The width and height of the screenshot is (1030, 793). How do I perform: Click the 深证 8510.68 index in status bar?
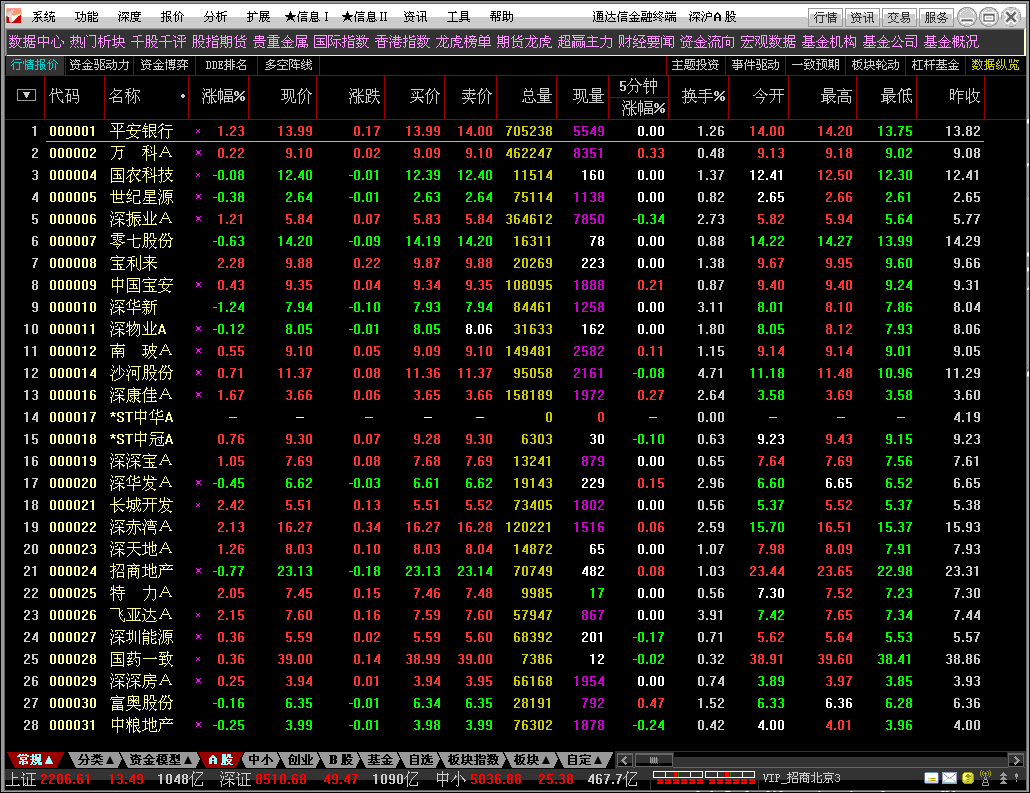(x=263, y=779)
